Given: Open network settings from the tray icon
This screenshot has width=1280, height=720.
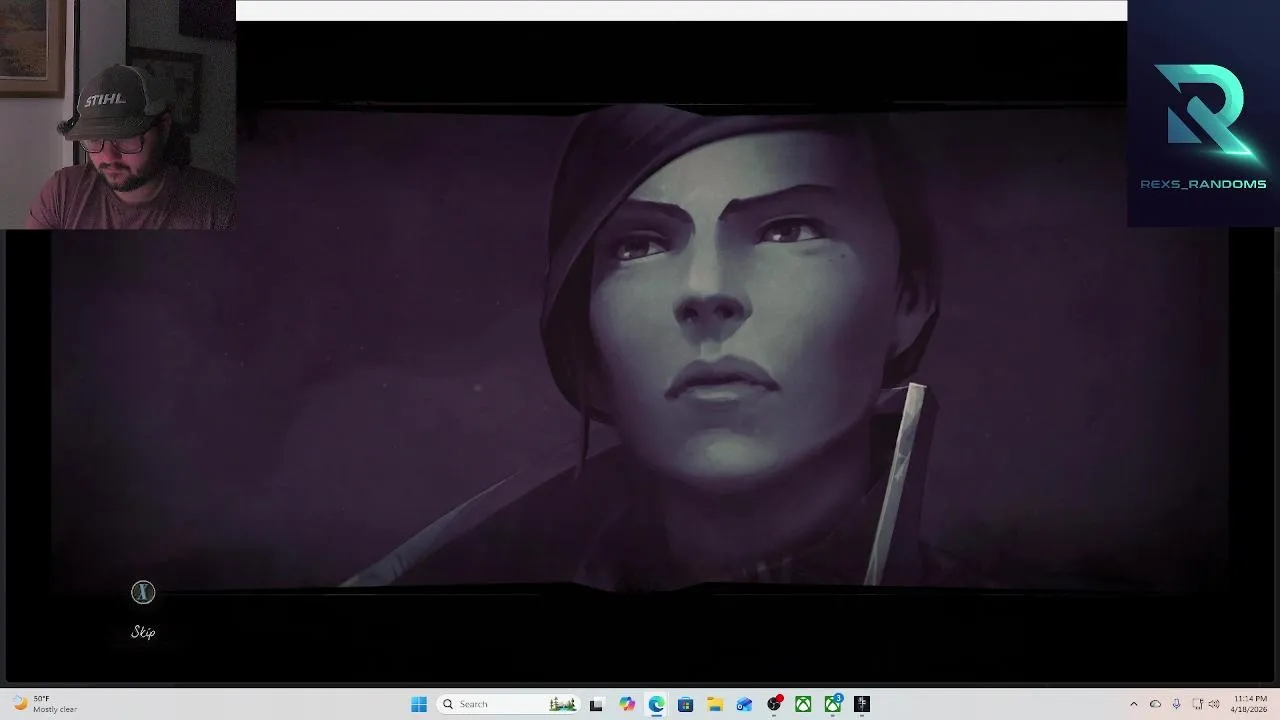Looking at the screenshot, I should 1197,704.
